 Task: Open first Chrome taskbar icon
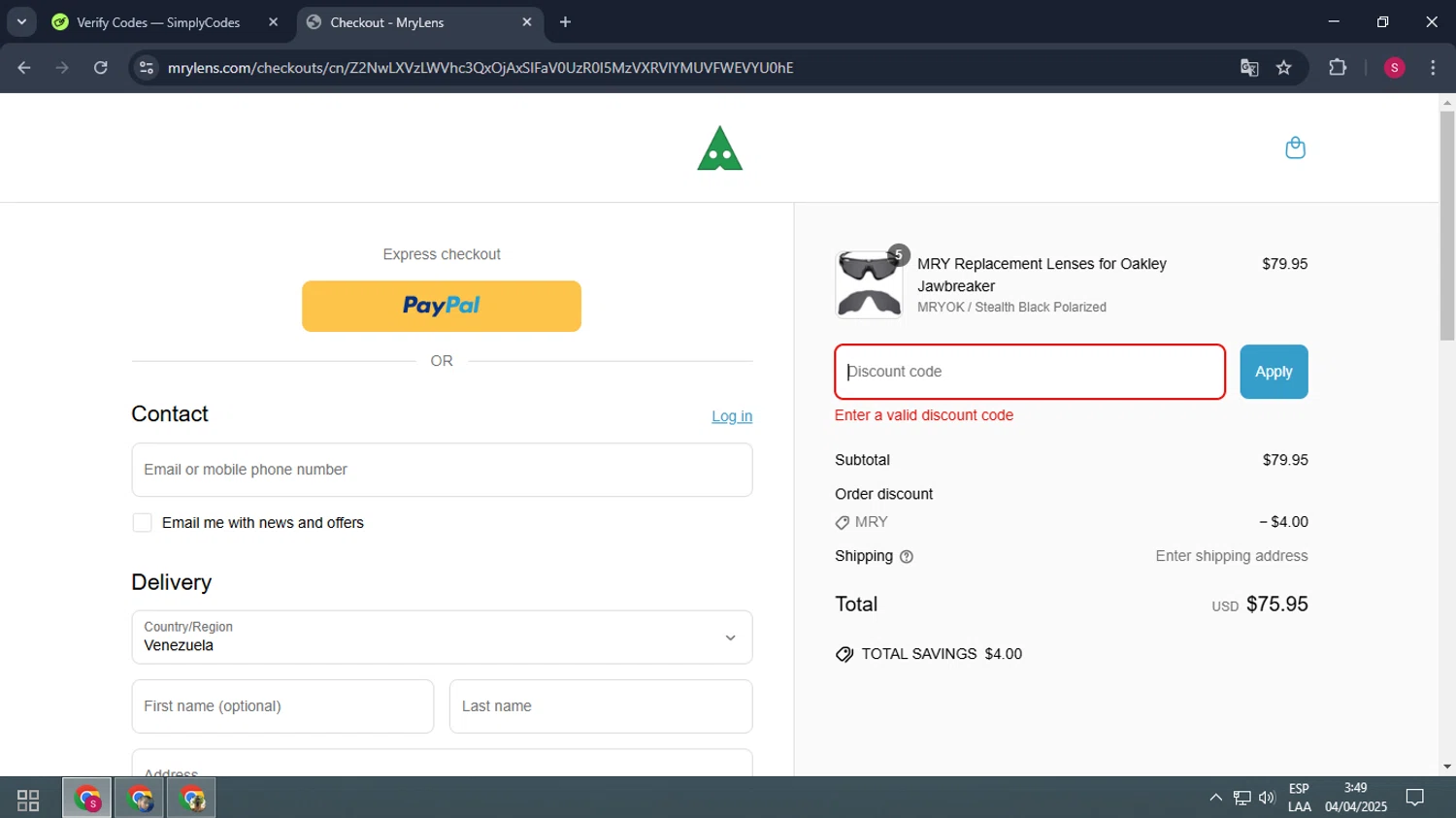[87, 800]
